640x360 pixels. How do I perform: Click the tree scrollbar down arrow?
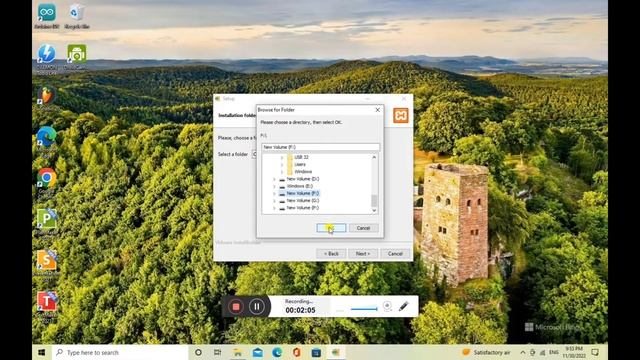pyautogui.click(x=374, y=210)
